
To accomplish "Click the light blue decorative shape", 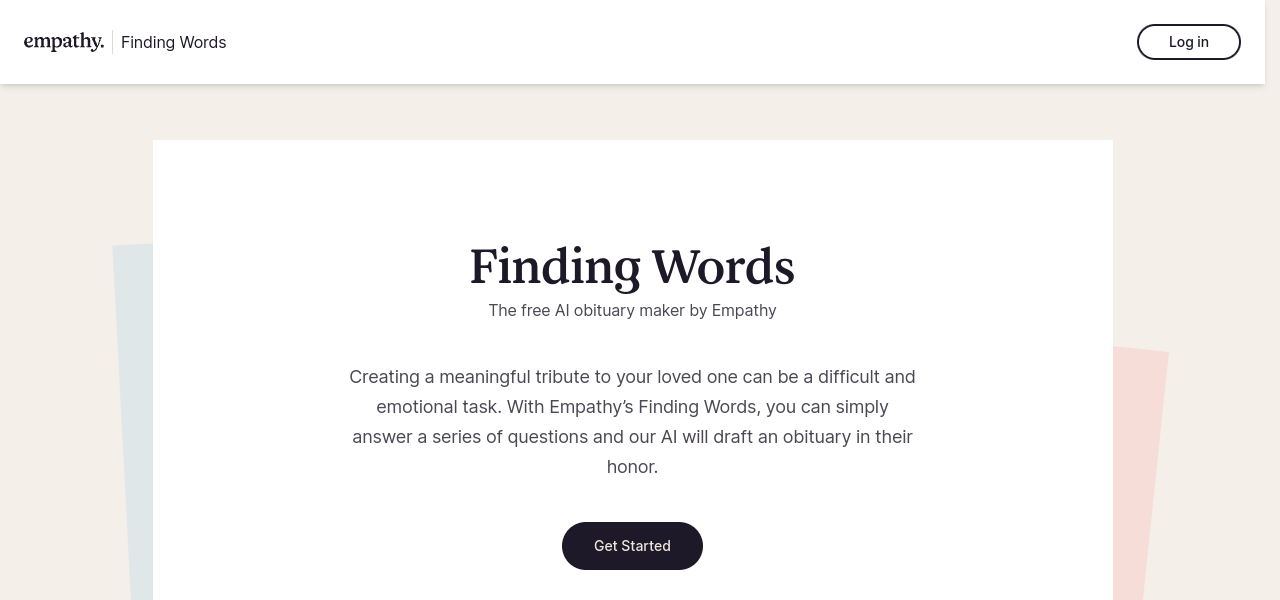I will (134, 420).
